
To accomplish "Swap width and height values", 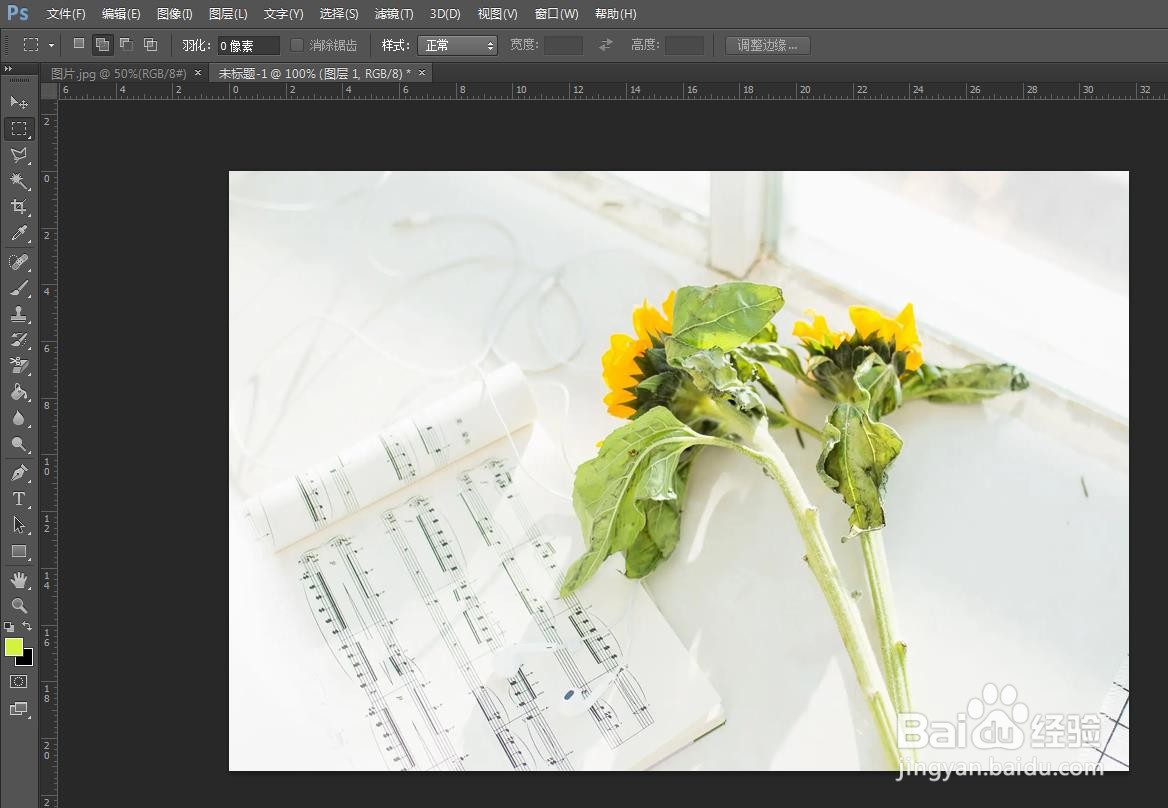I will point(606,45).
